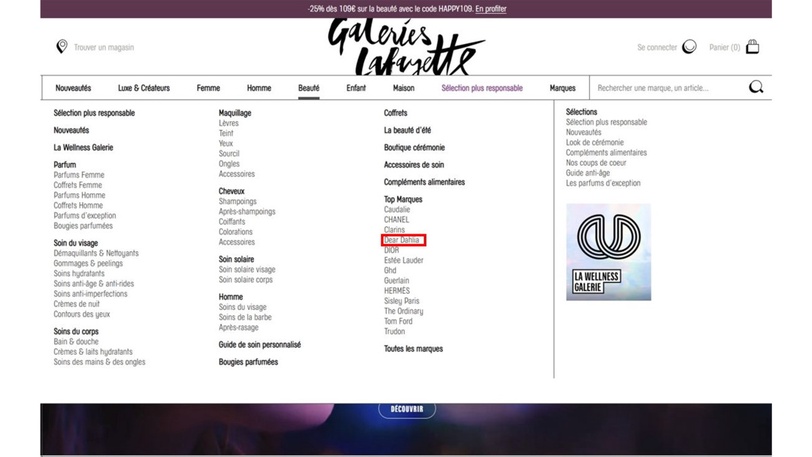The height and width of the screenshot is (457, 812).
Task: Click the Panier (0) link
Action: (724, 47)
